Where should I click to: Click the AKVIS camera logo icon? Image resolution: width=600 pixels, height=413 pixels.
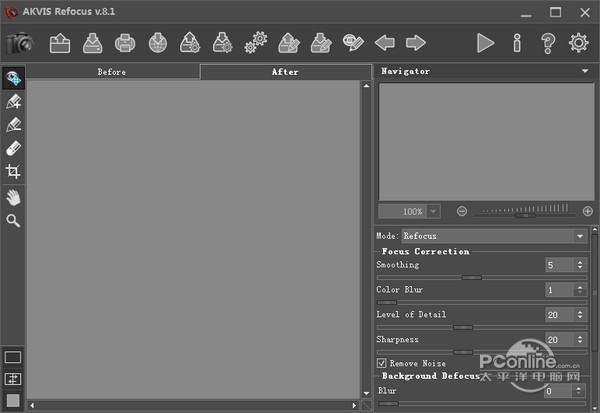[x=20, y=43]
